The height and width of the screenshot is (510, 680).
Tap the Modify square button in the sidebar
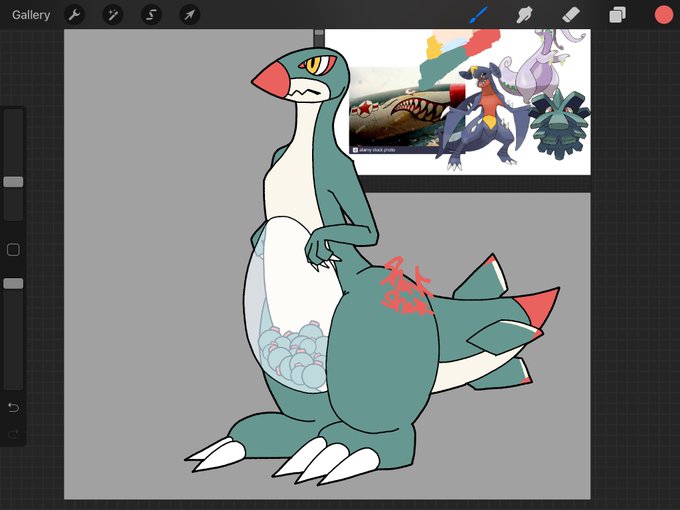[x=13, y=250]
